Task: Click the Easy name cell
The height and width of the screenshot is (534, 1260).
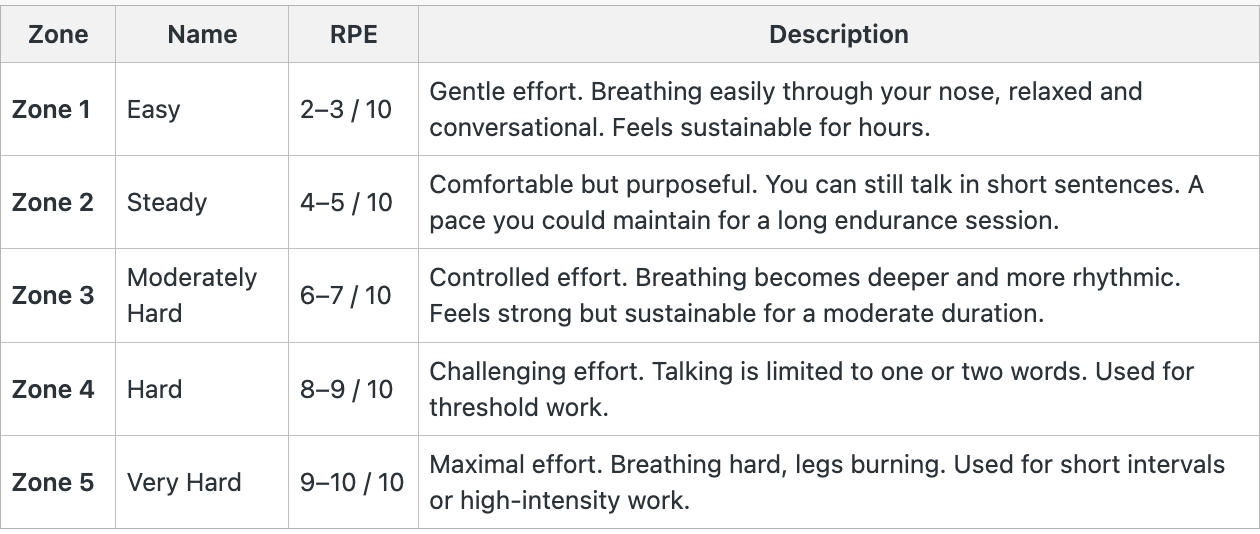Action: tap(154, 109)
